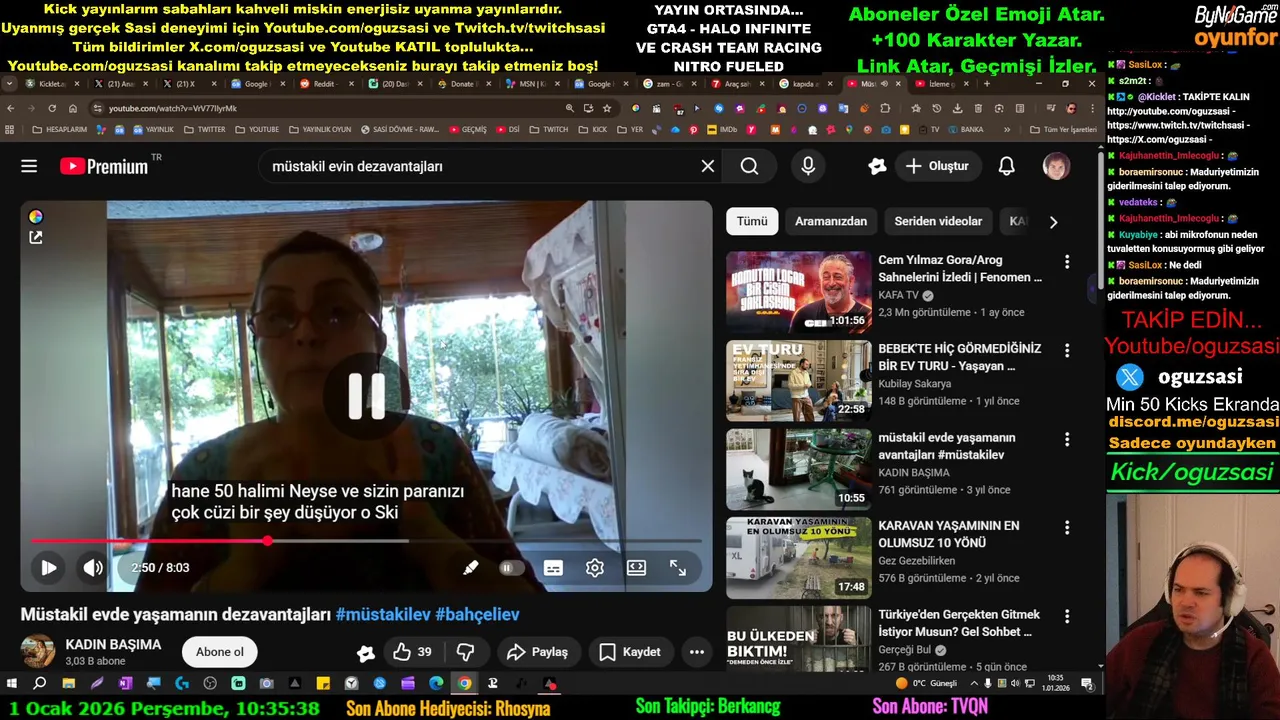Open the EV TURU video thumbnail
The height and width of the screenshot is (720, 1280).
tap(798, 380)
